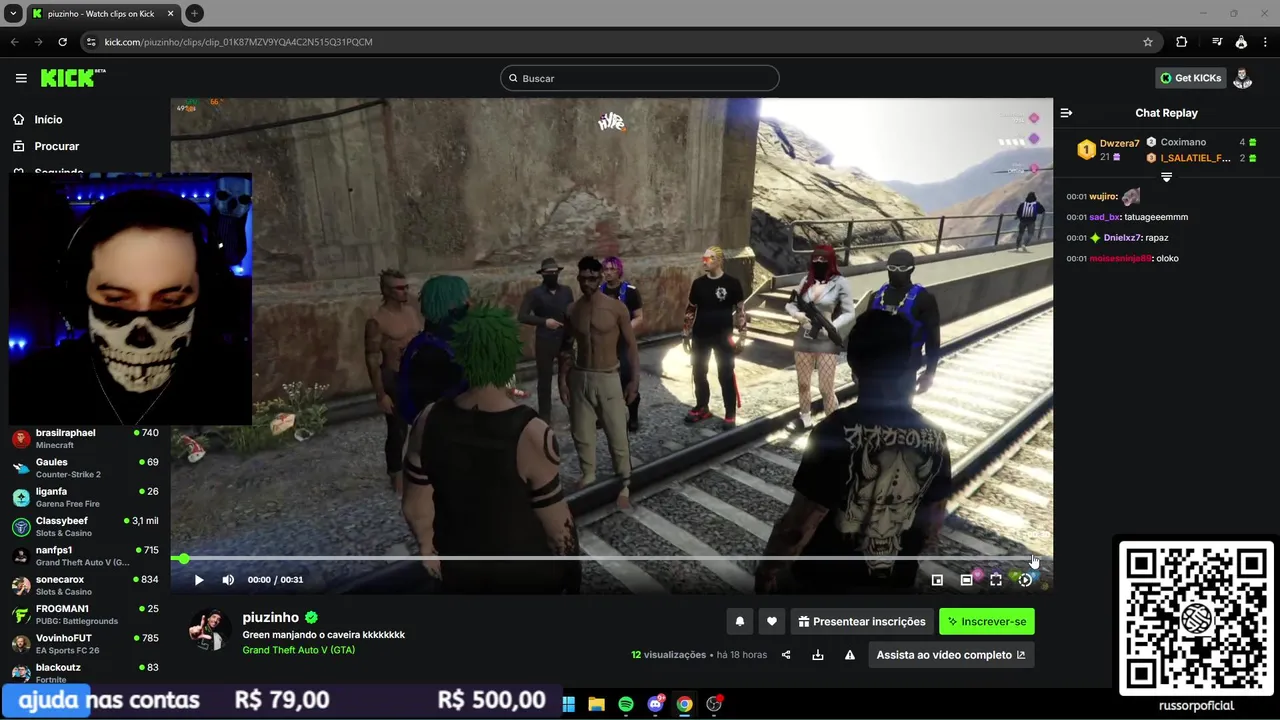1280x720 pixels.
Task: Open Discord from taskbar
Action: tap(656, 704)
